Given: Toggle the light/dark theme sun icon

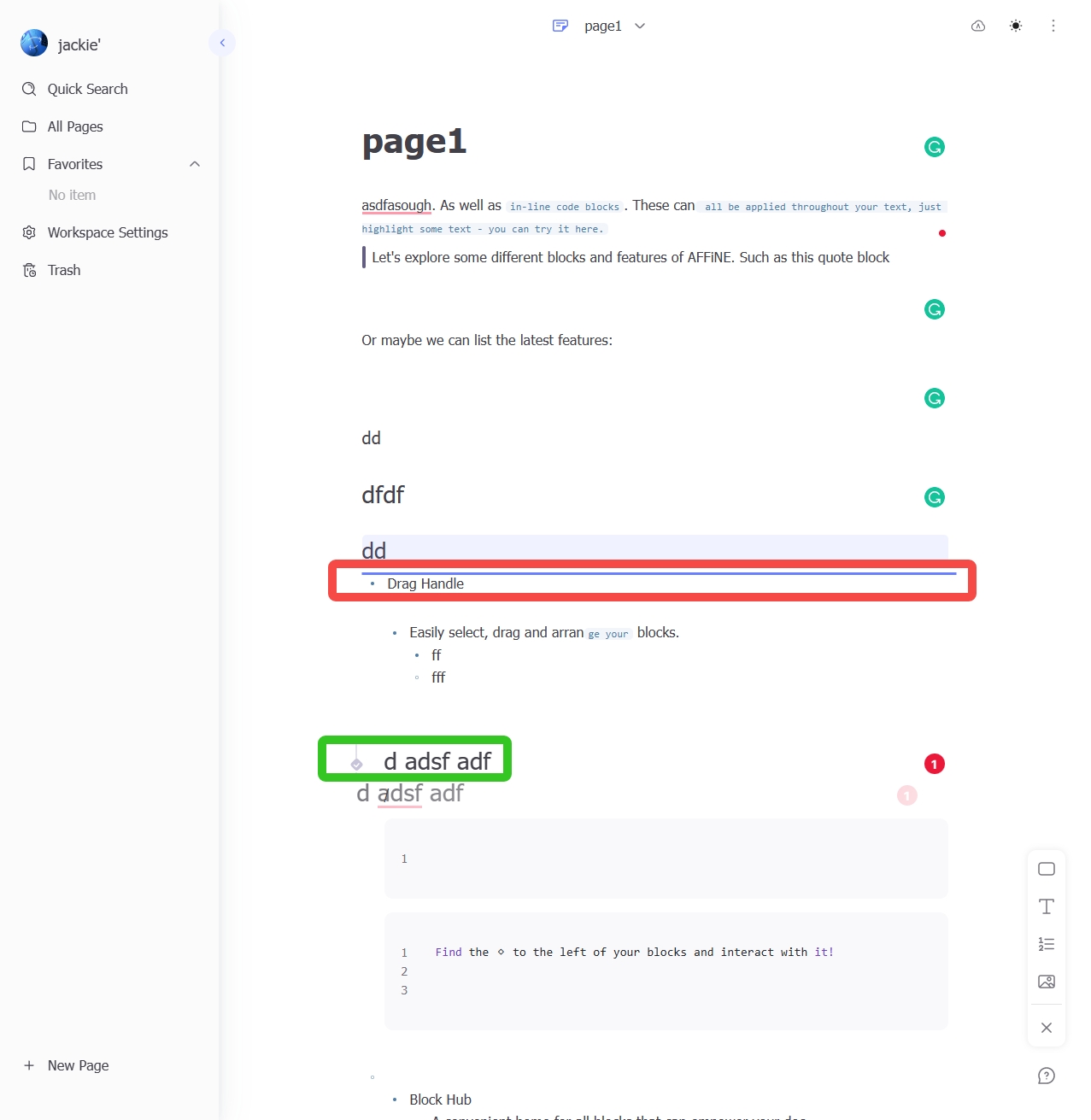Looking at the screenshot, I should [1016, 26].
